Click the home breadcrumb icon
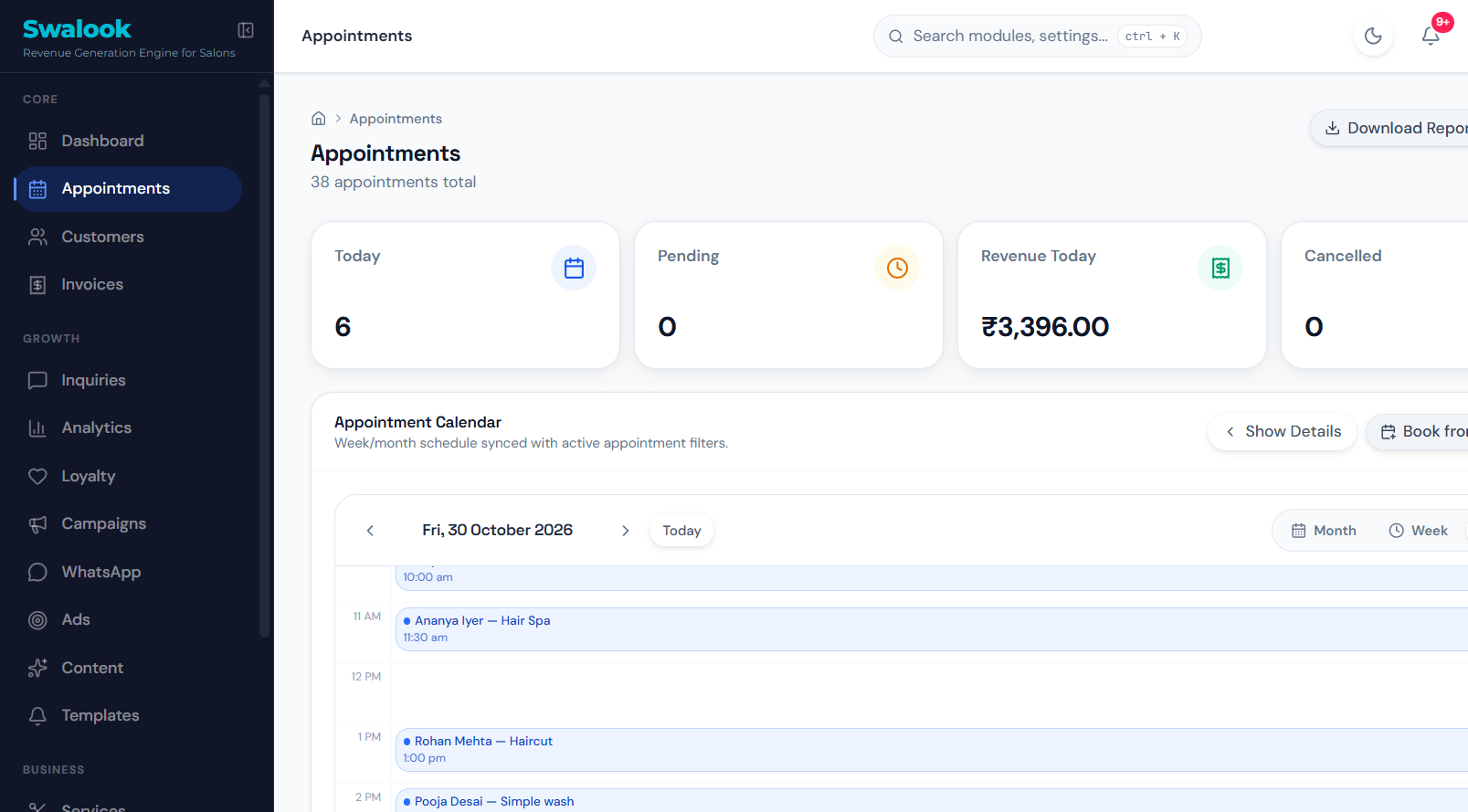1468x812 pixels. [x=319, y=119]
